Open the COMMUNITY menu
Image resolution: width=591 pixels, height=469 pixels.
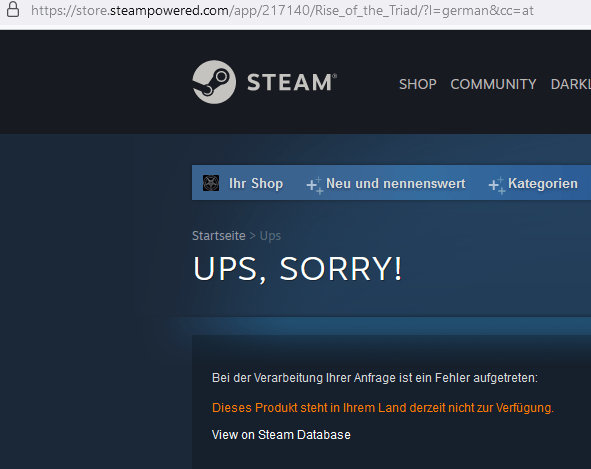(x=493, y=84)
